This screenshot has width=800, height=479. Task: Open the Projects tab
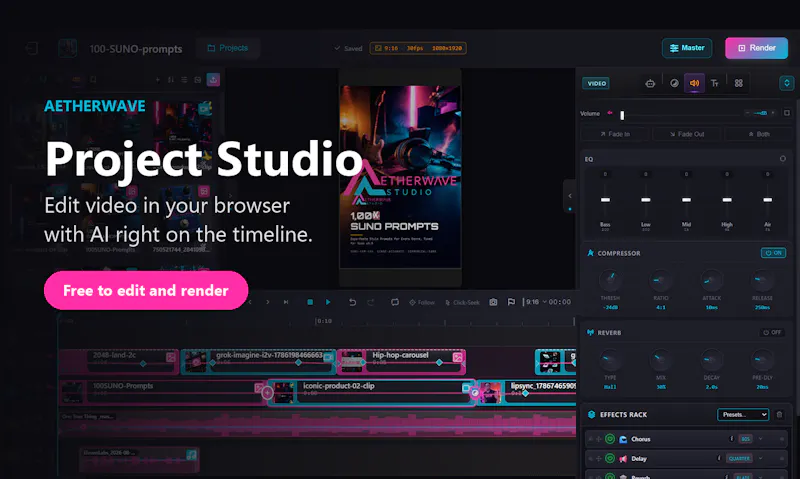[228, 48]
